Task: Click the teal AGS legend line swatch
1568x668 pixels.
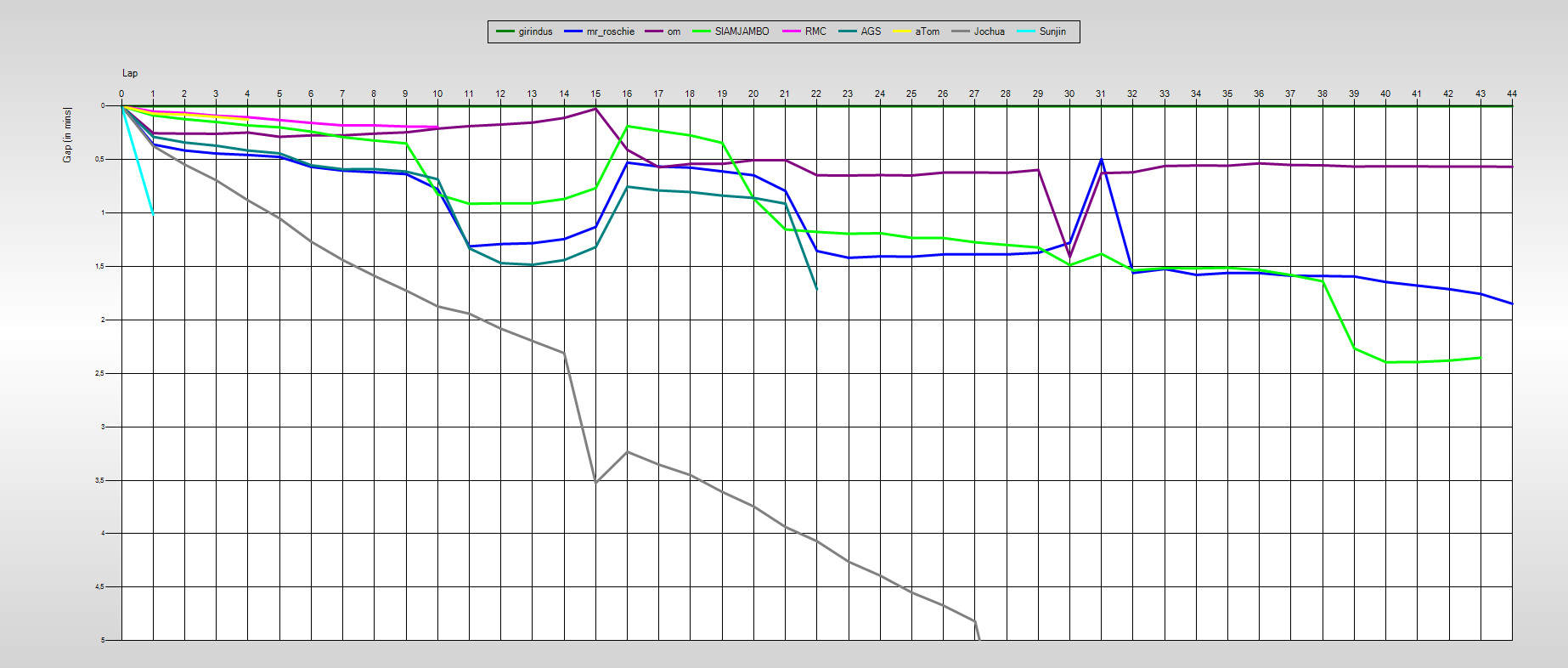Action: 847,31
